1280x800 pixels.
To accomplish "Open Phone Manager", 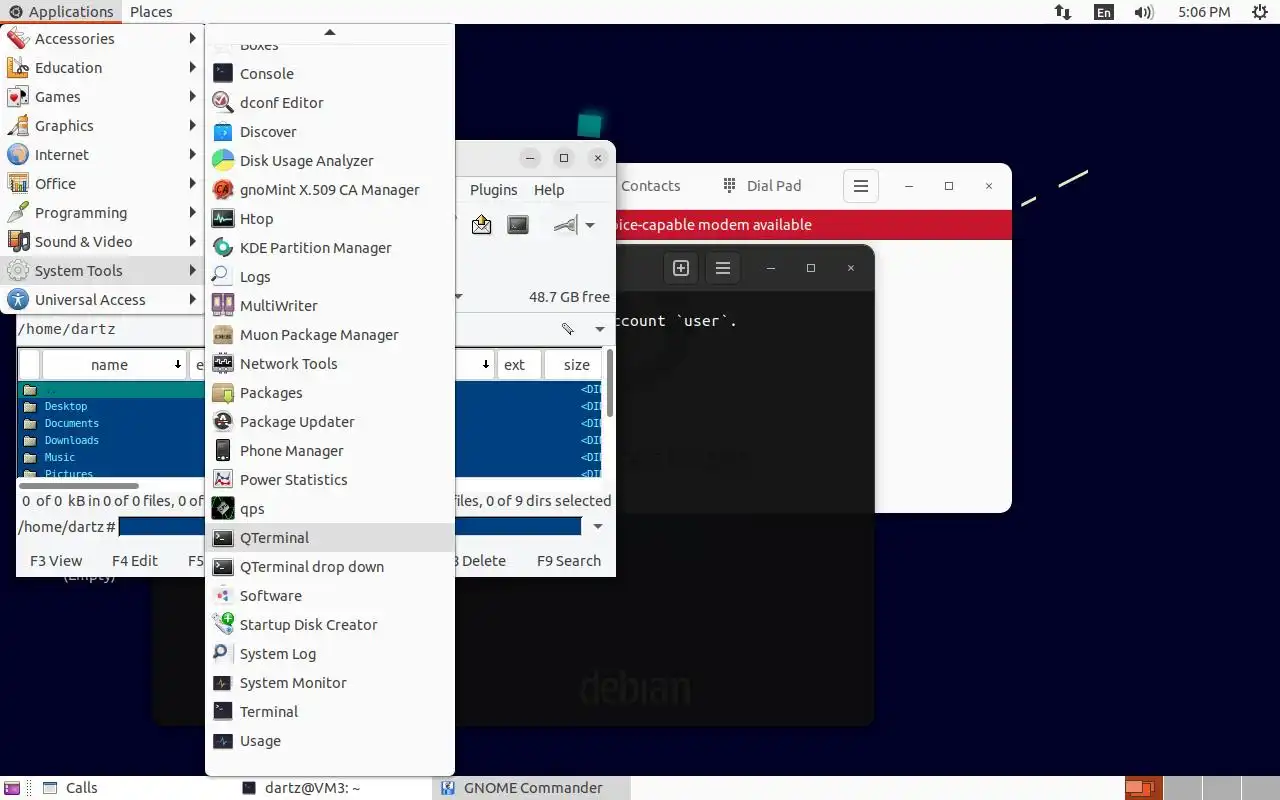I will pos(330,450).
